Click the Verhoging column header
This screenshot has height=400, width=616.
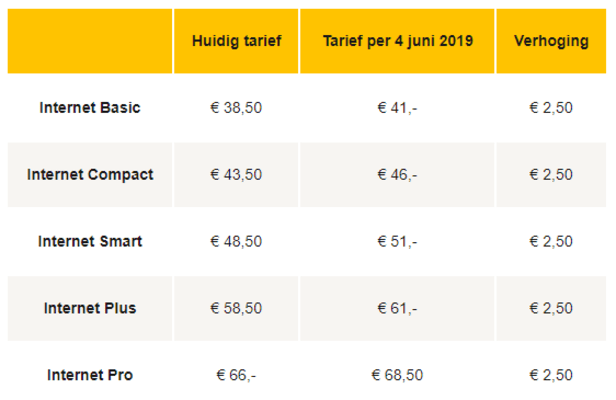click(551, 41)
